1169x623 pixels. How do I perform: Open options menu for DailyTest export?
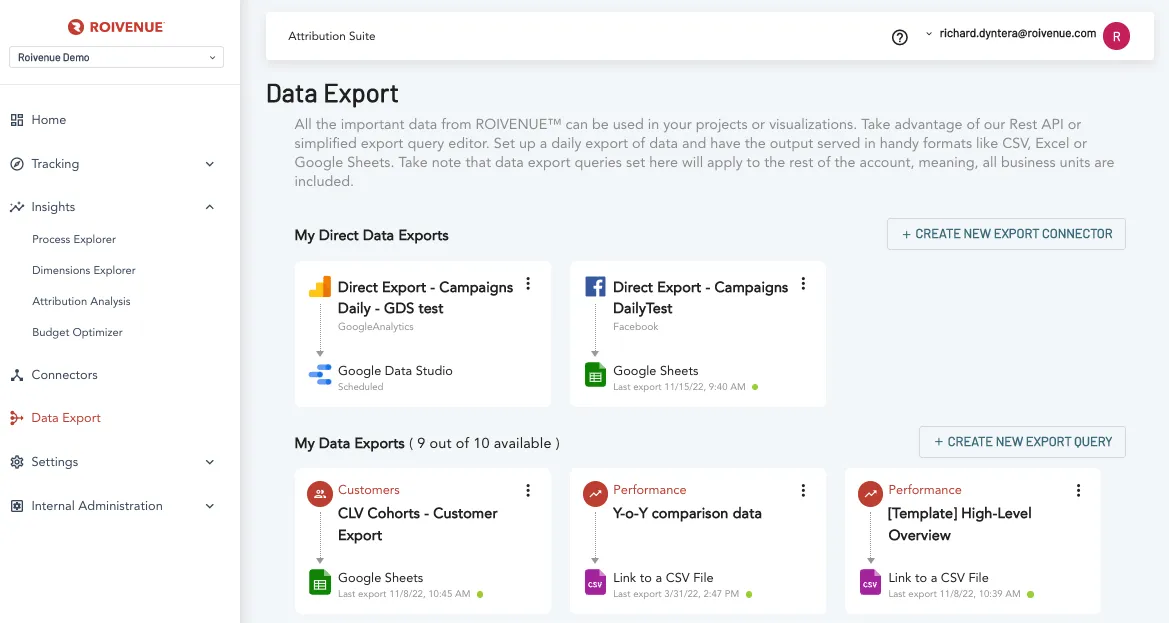click(x=803, y=284)
